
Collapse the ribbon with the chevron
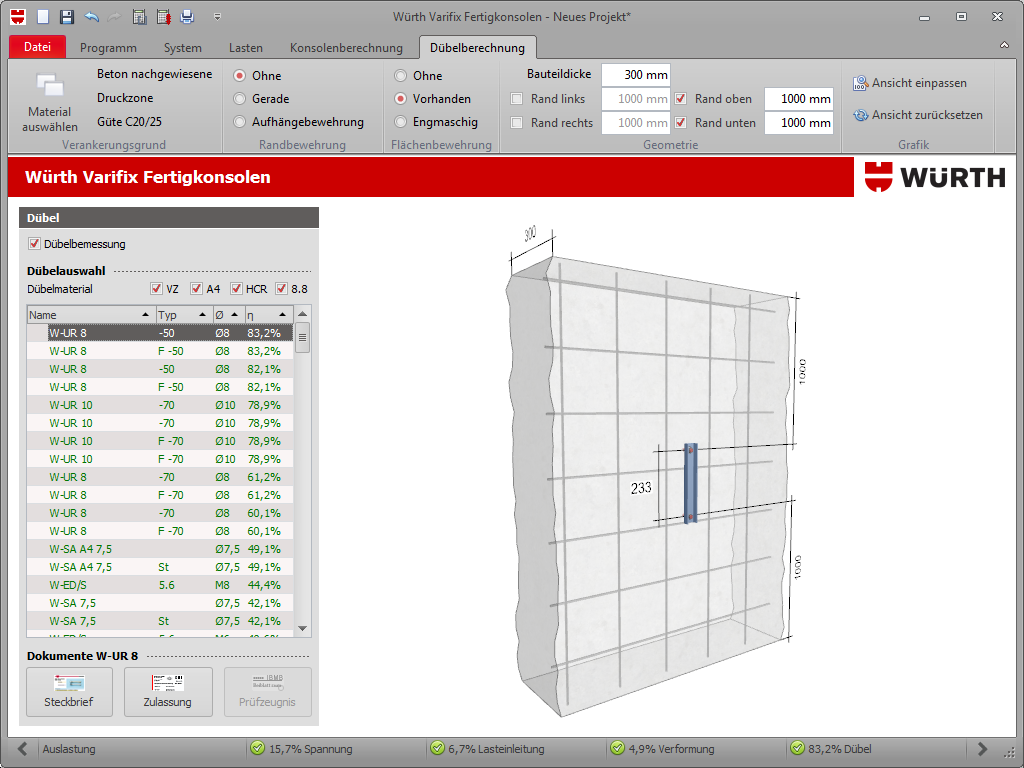point(1004,45)
